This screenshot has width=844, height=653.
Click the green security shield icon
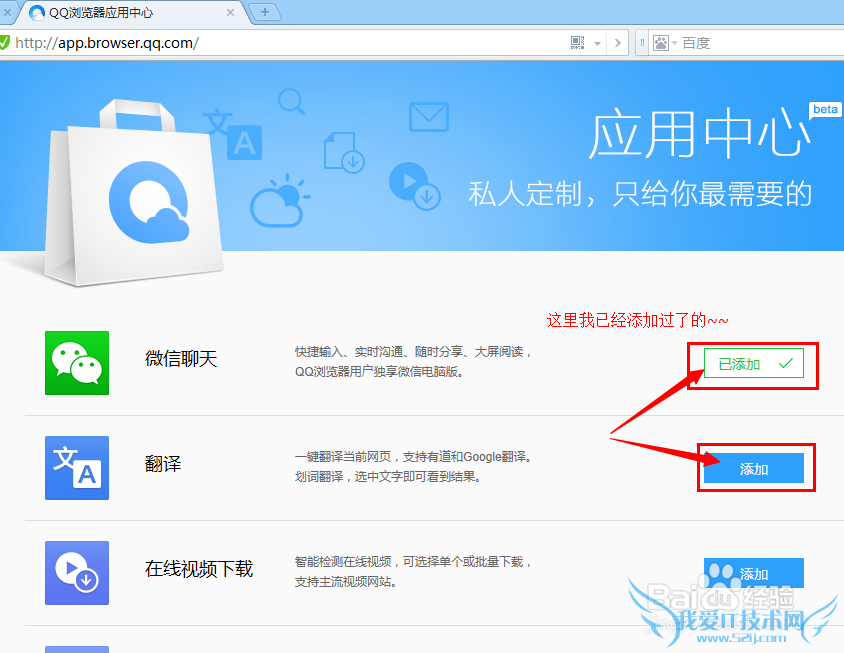(x=4, y=43)
